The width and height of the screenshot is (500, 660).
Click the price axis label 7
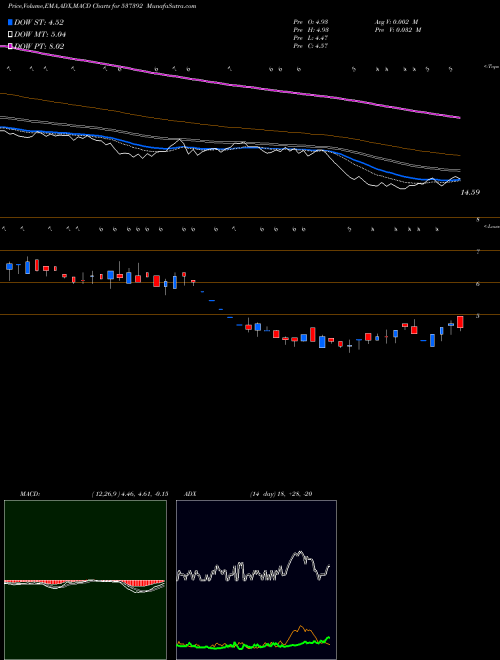click(478, 252)
